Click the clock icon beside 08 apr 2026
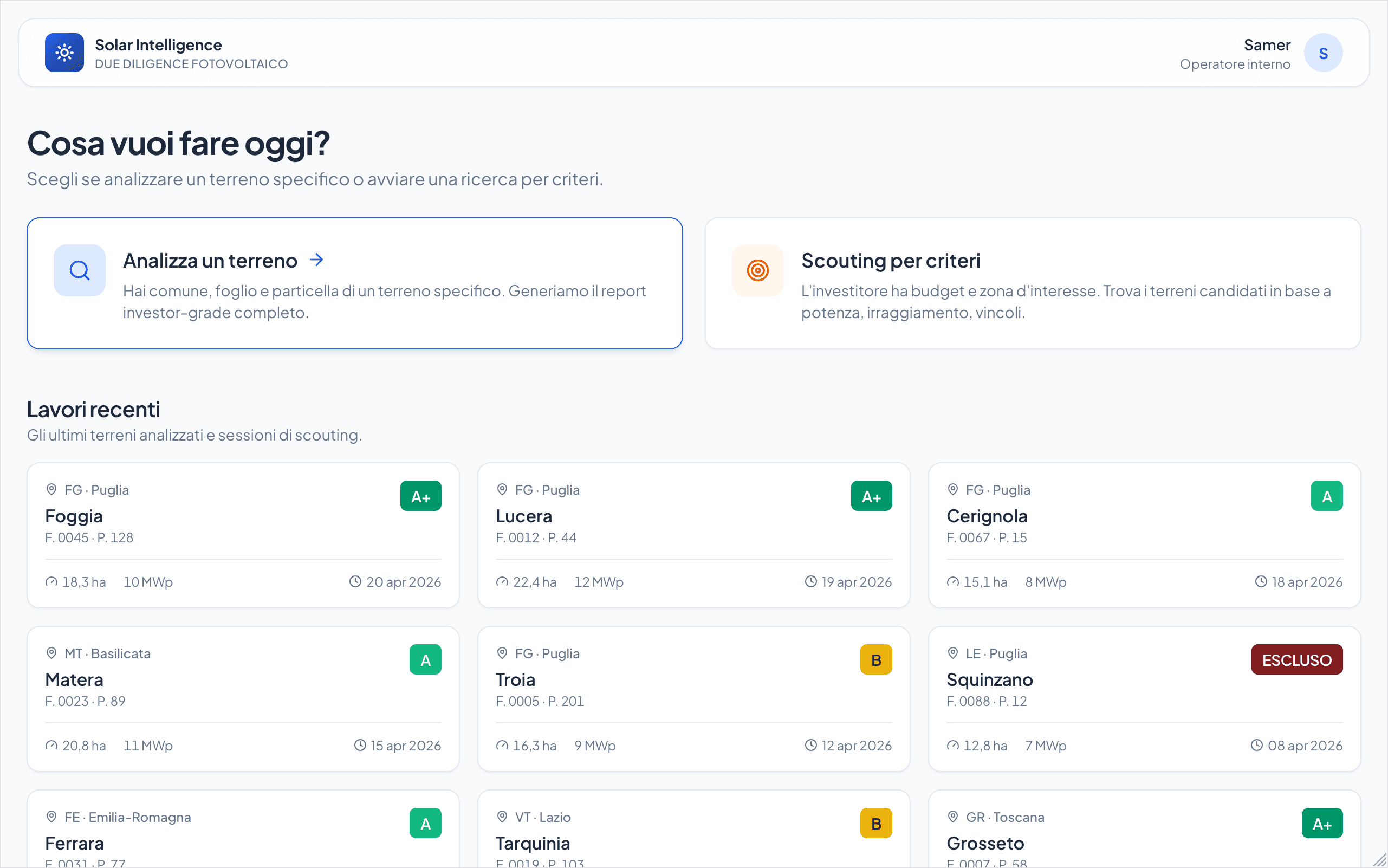The height and width of the screenshot is (868, 1388). pyautogui.click(x=1256, y=745)
